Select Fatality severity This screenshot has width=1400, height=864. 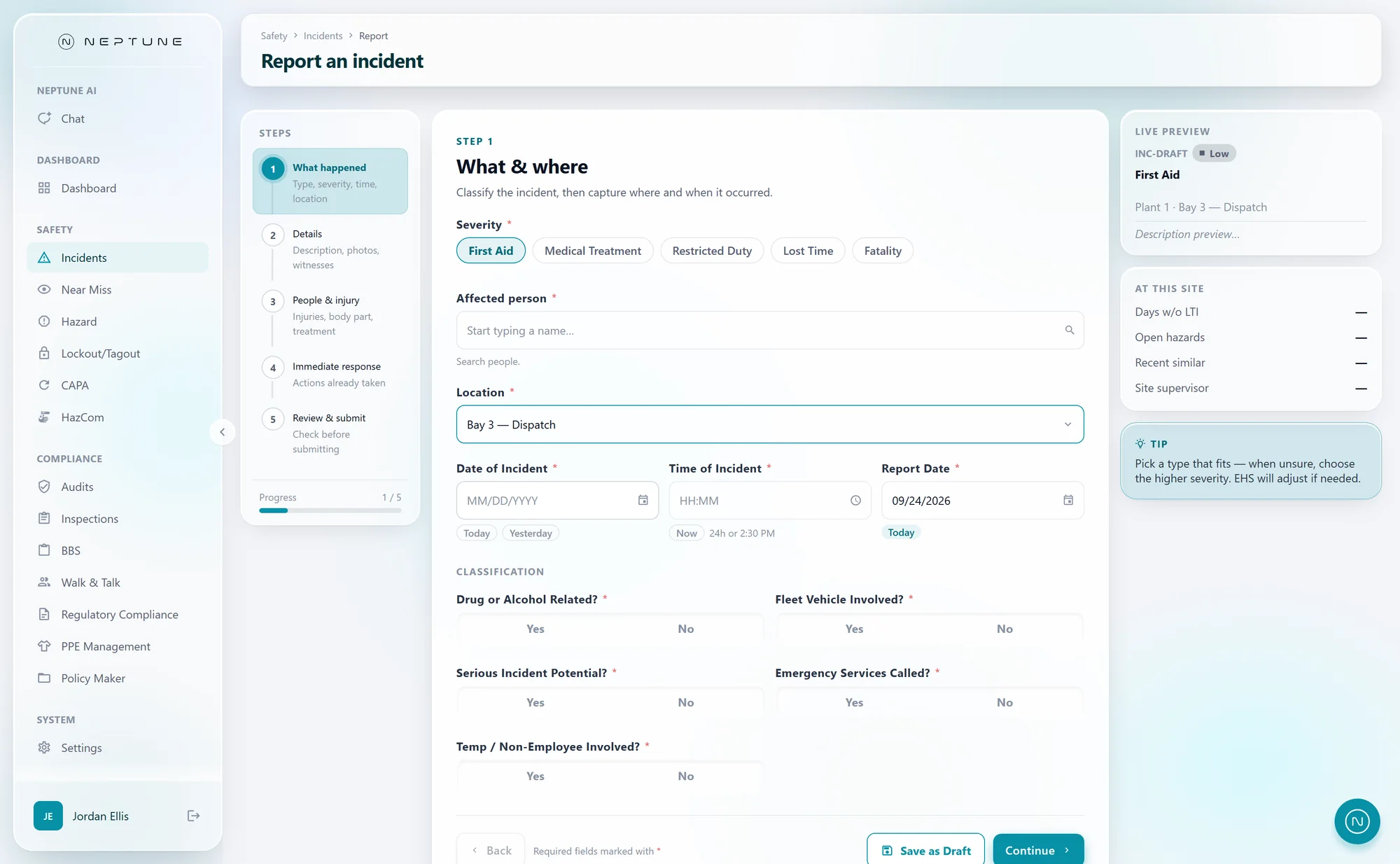[x=883, y=251]
